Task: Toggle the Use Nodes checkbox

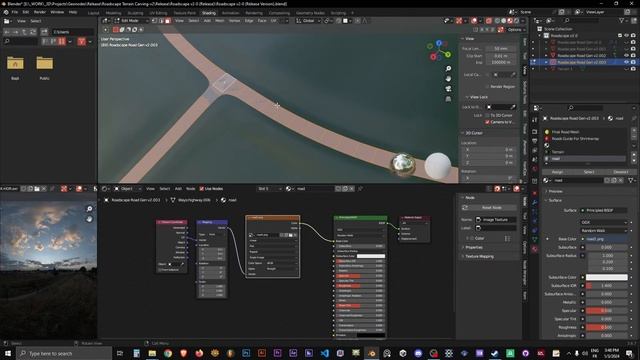Action: pos(202,189)
